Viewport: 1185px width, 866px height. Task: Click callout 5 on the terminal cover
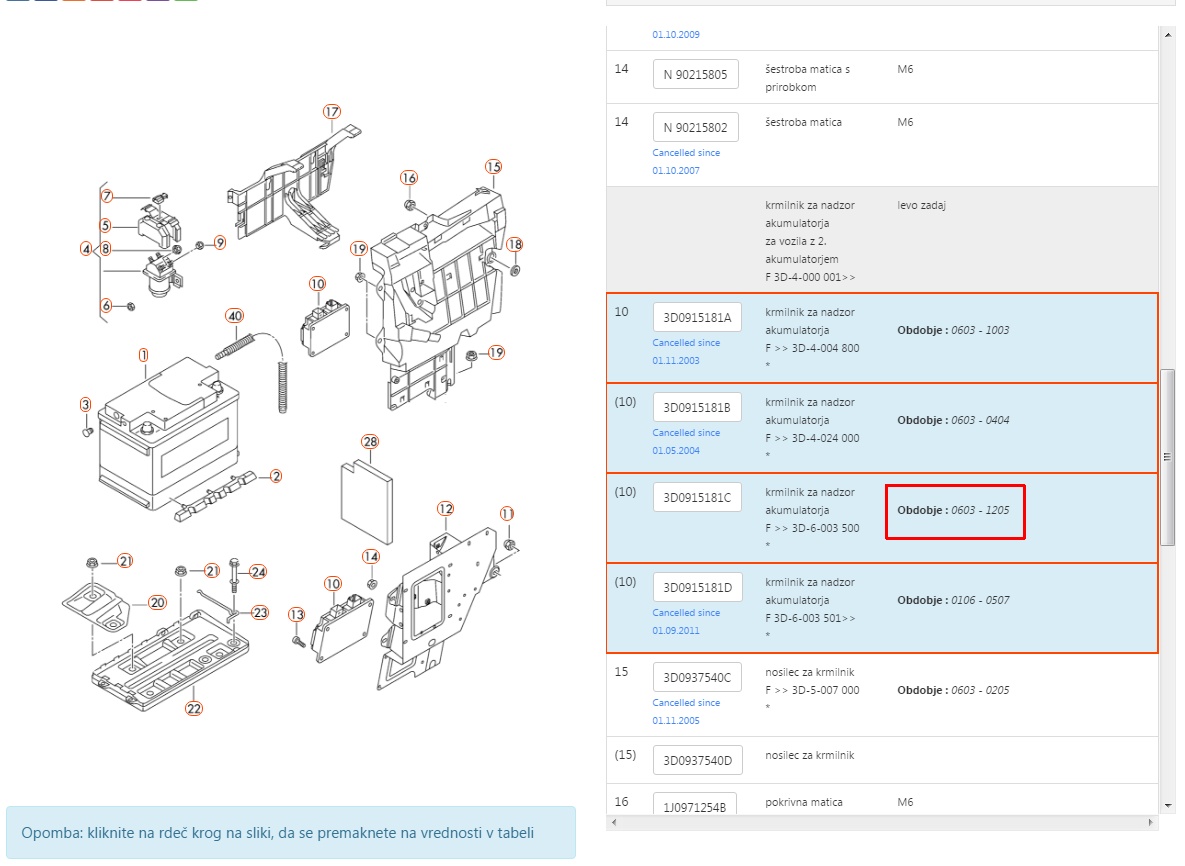tap(105, 226)
